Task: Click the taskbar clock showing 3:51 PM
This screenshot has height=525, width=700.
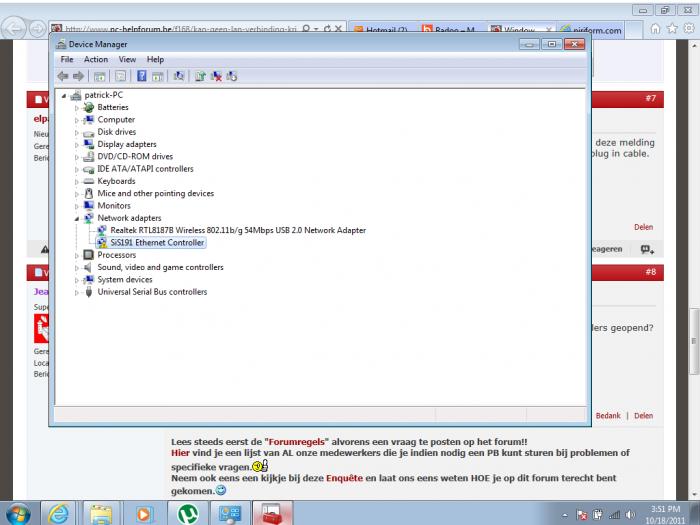Action: click(x=665, y=515)
